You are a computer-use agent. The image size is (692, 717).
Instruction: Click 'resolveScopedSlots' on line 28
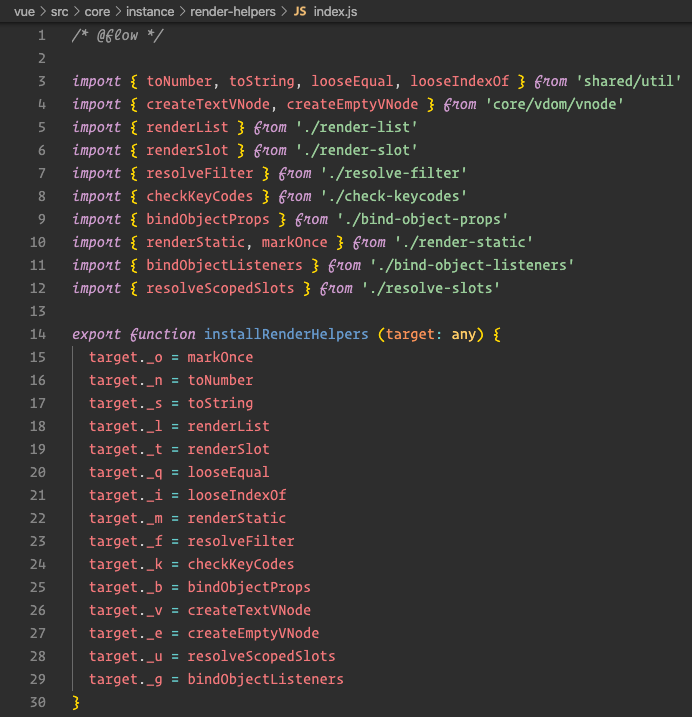261,656
